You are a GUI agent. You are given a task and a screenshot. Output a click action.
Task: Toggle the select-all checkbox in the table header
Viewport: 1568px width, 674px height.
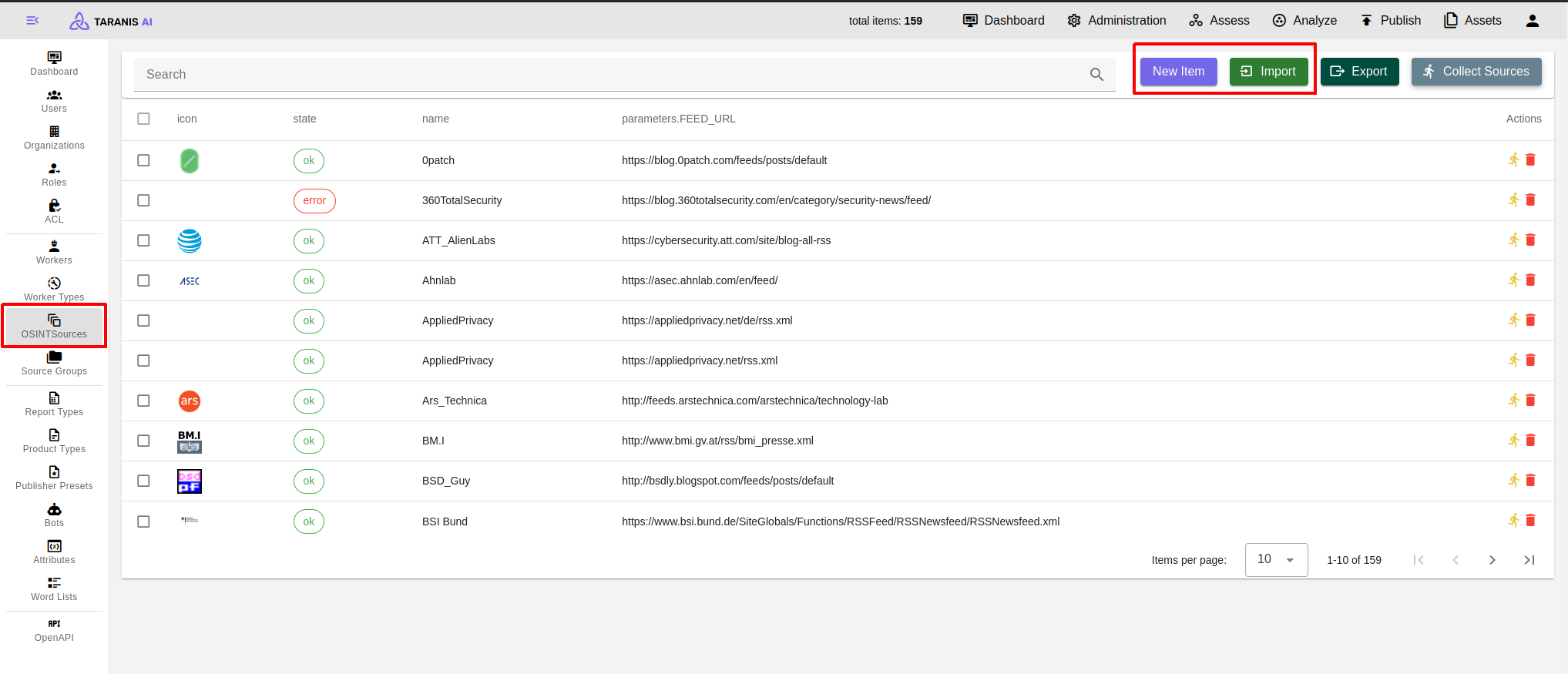tap(143, 119)
